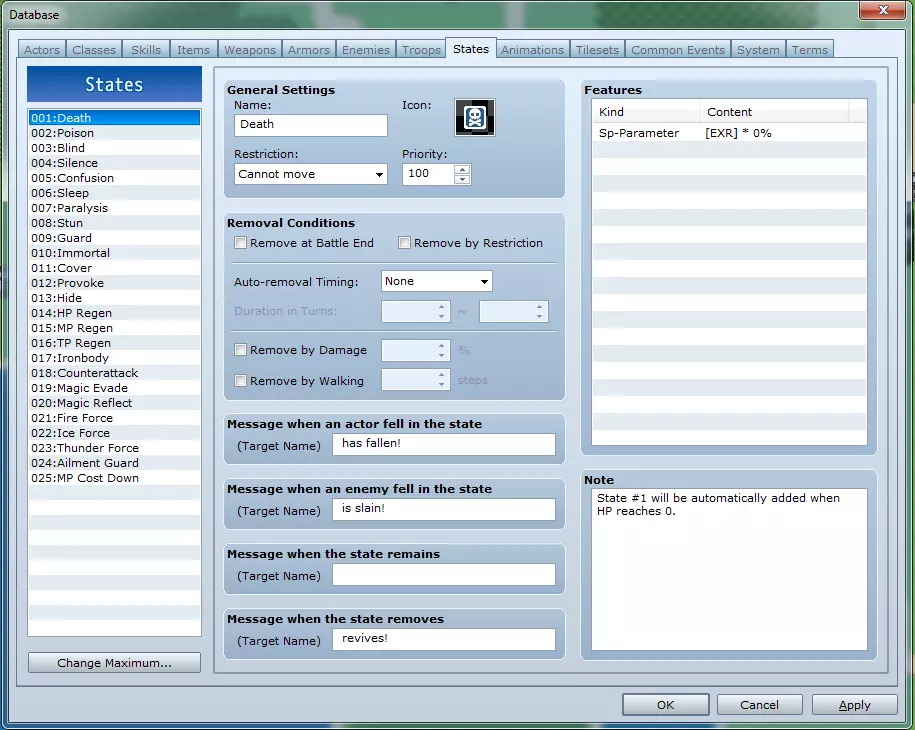
Task: Enable Remove at Battle End
Action: pyautogui.click(x=240, y=243)
